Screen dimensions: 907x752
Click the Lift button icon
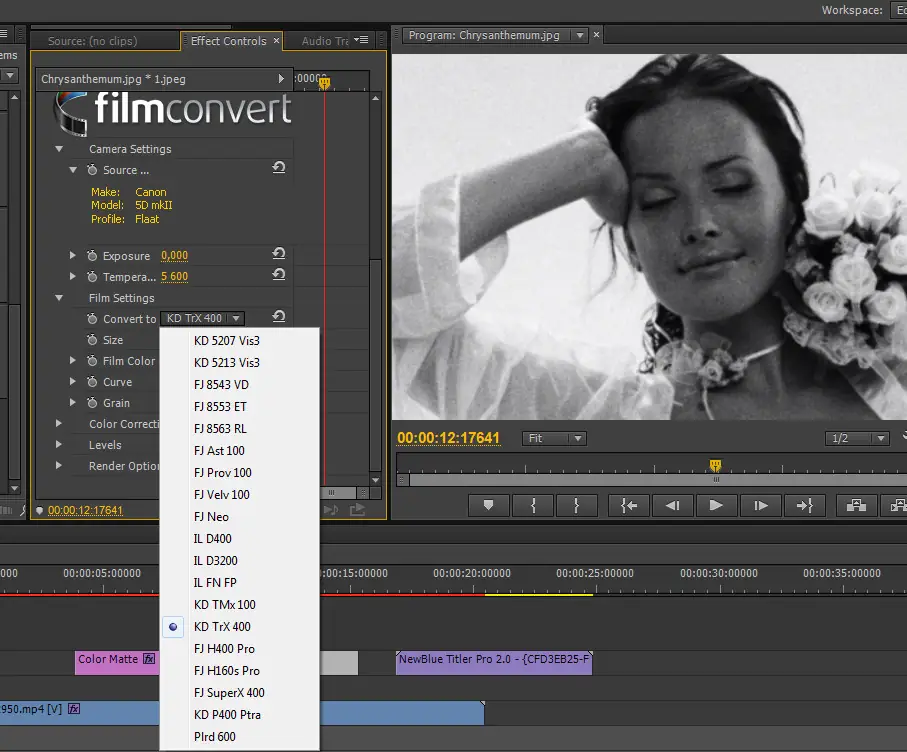pyautogui.click(x=856, y=506)
